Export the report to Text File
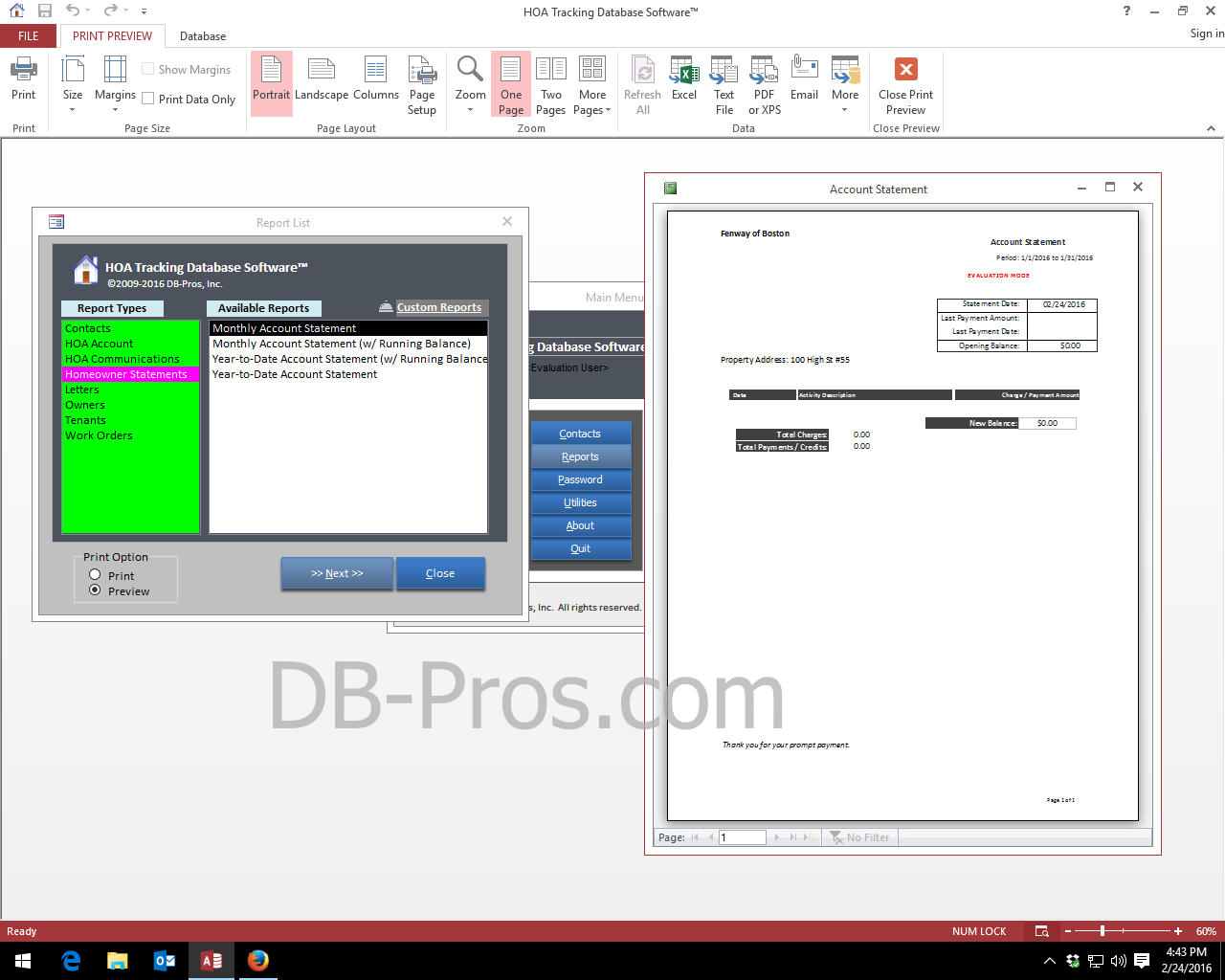 [x=724, y=84]
